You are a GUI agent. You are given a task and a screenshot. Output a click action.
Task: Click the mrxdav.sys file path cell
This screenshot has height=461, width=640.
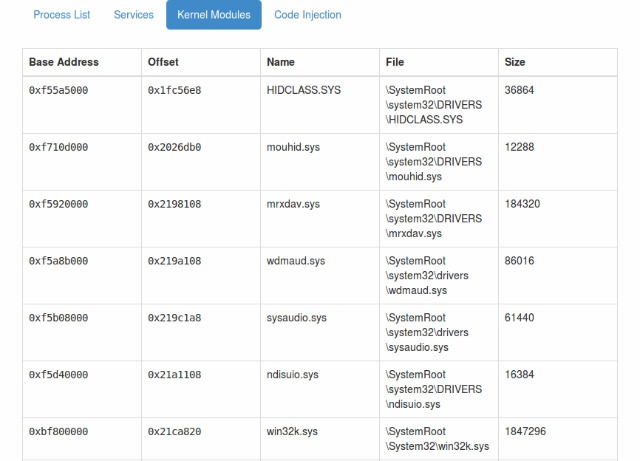[439, 218]
